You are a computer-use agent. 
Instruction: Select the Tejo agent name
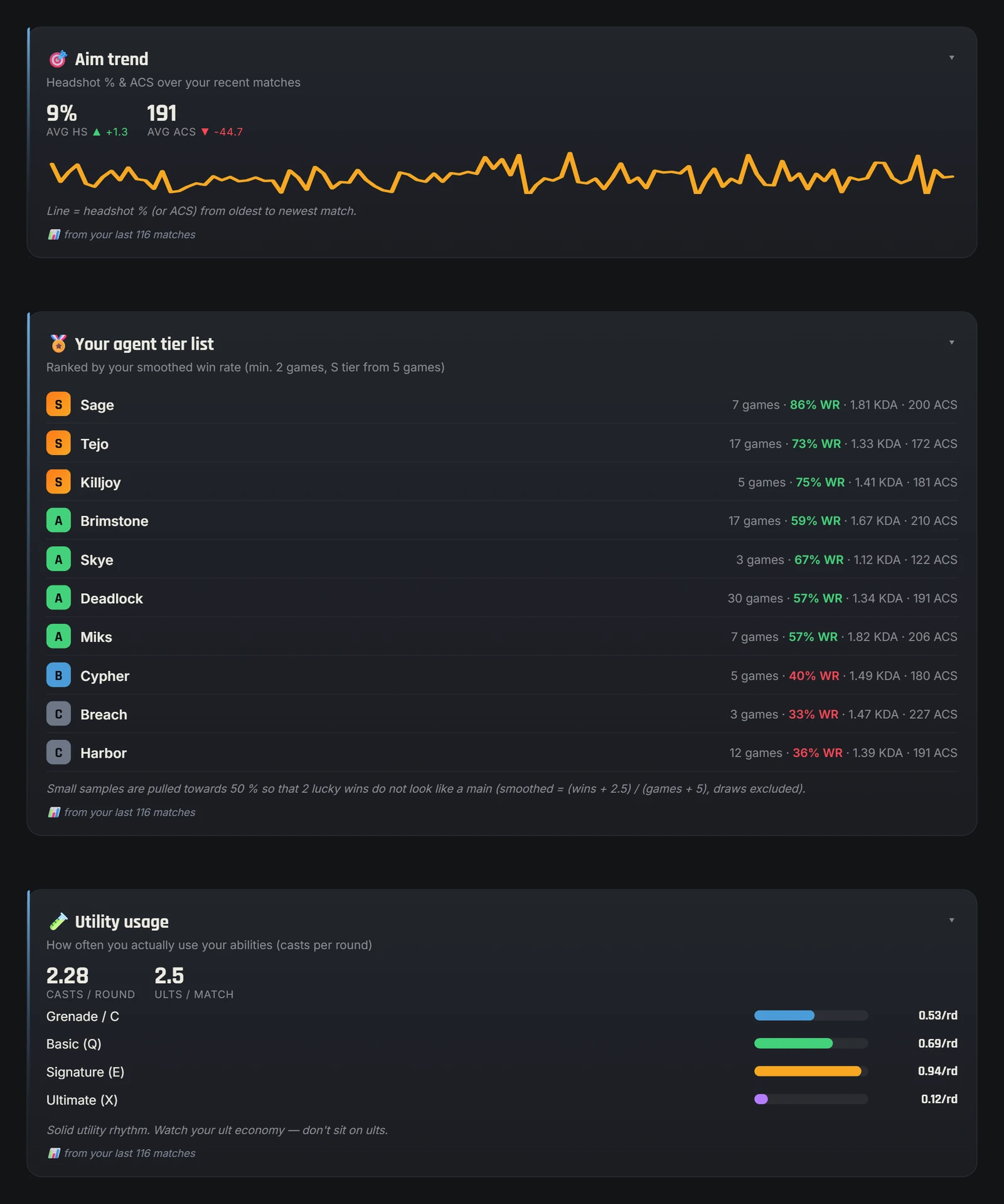point(94,444)
